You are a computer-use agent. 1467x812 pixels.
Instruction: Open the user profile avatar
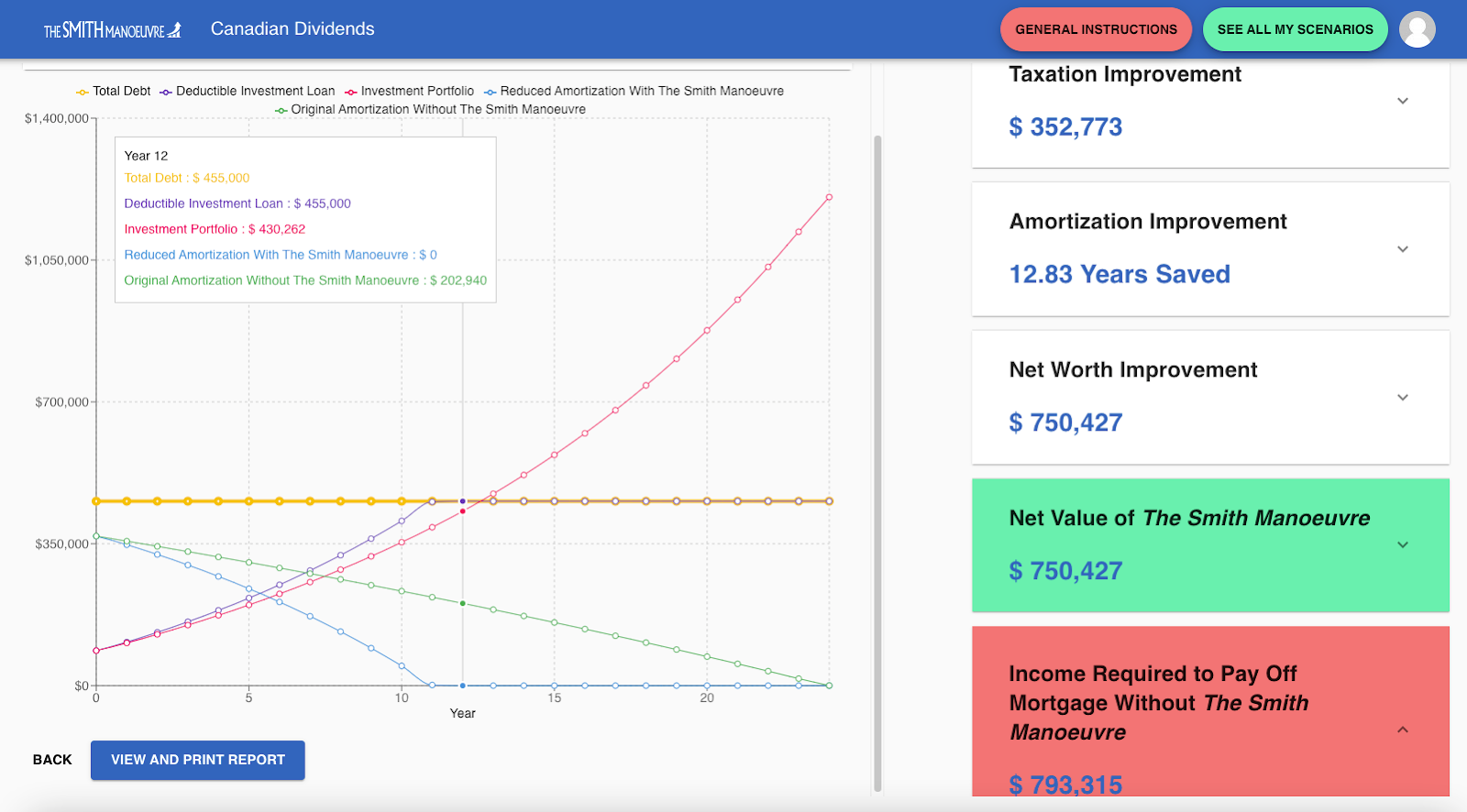point(1417,29)
